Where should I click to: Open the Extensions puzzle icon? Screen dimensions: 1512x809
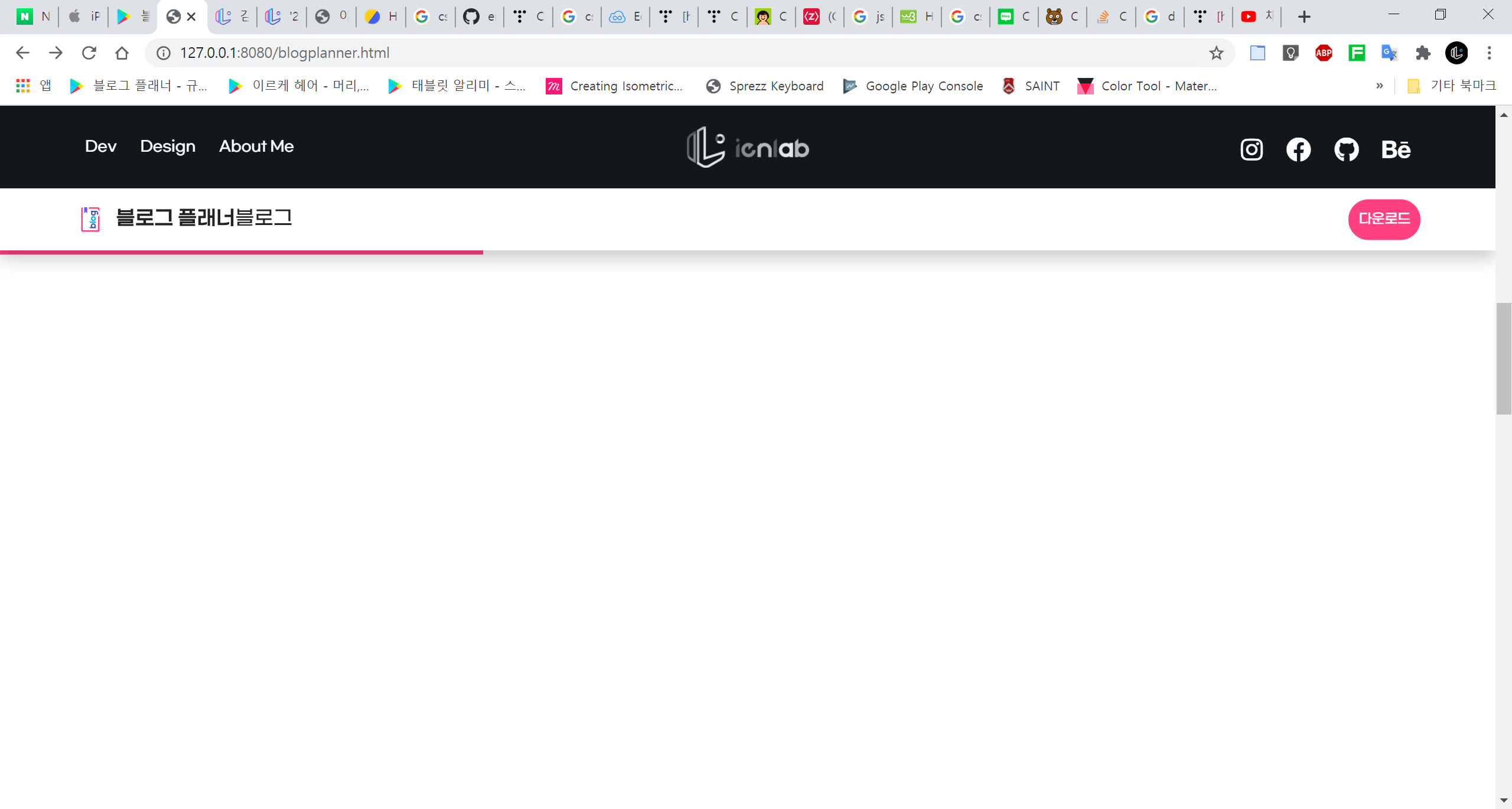[x=1423, y=53]
